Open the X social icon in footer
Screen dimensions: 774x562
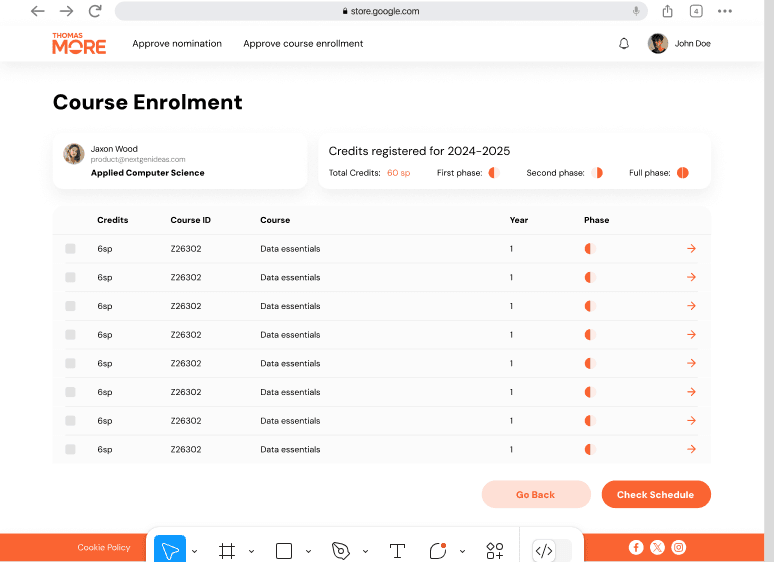tap(657, 547)
